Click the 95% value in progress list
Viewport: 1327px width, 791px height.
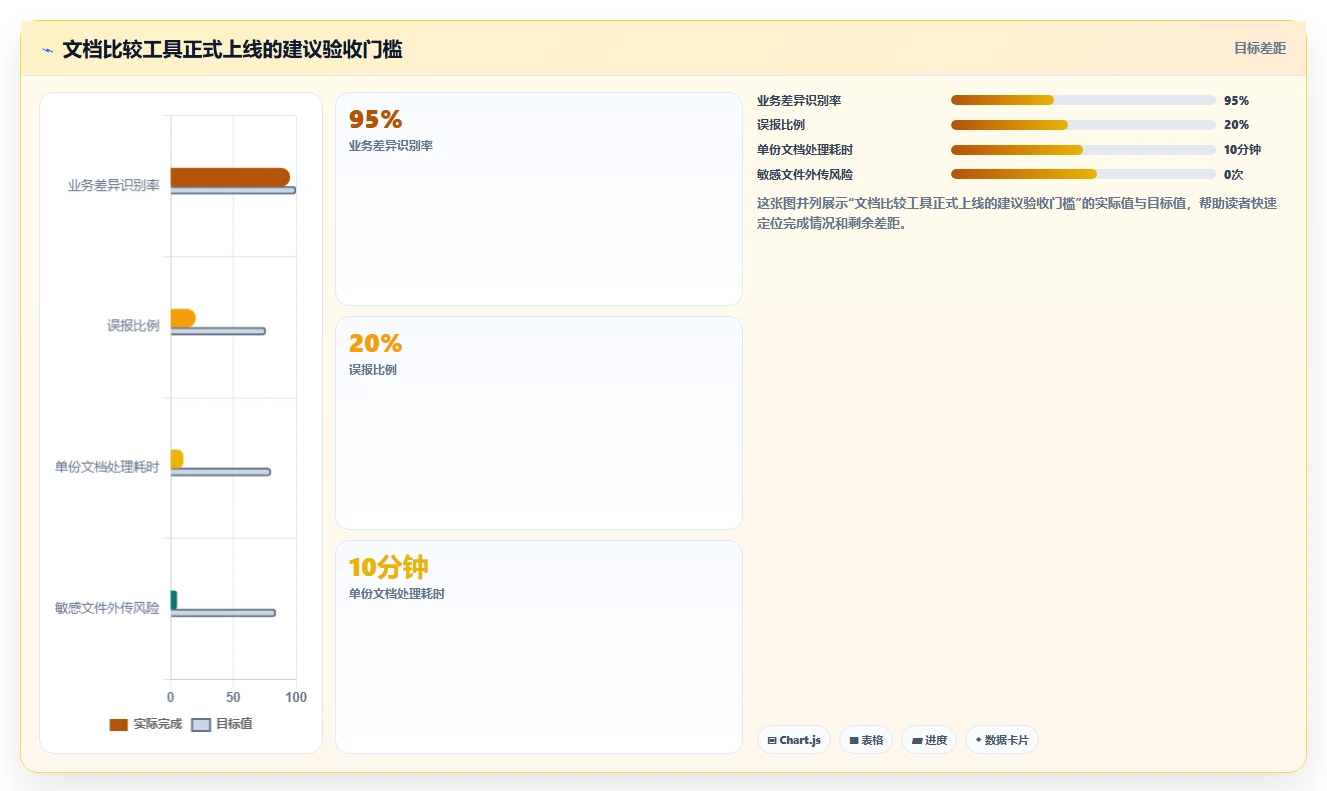coord(1236,100)
